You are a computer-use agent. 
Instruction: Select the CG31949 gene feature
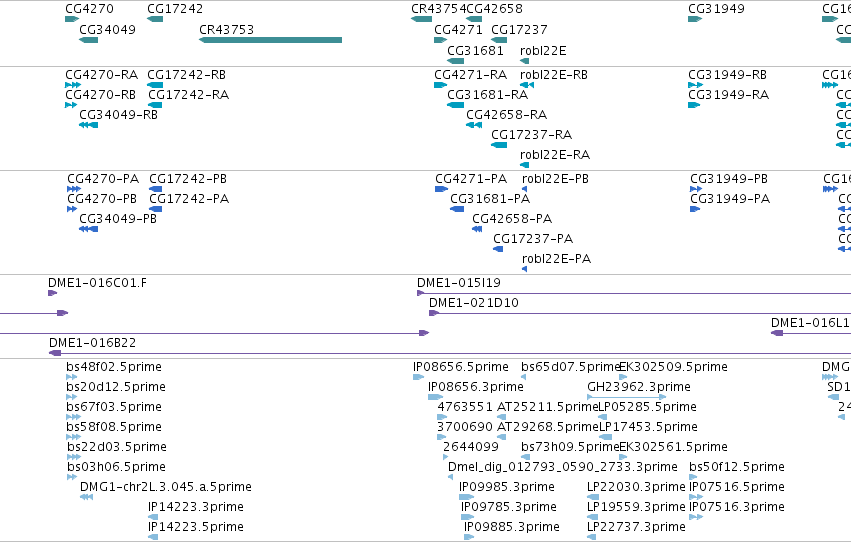[x=695, y=19]
